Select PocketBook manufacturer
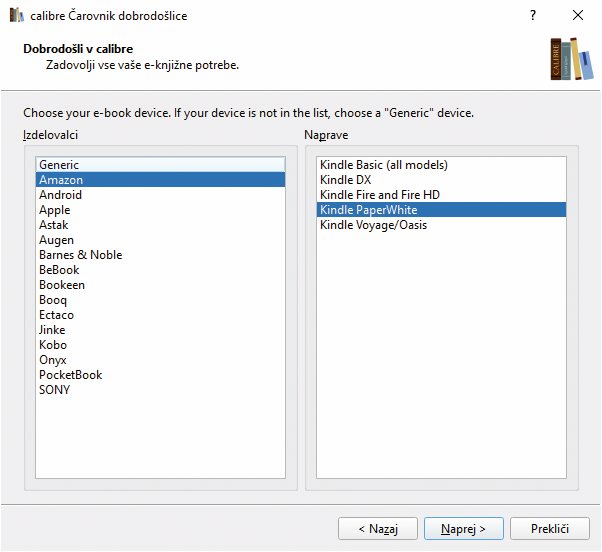Screen dimensions: 602x552 point(160,375)
